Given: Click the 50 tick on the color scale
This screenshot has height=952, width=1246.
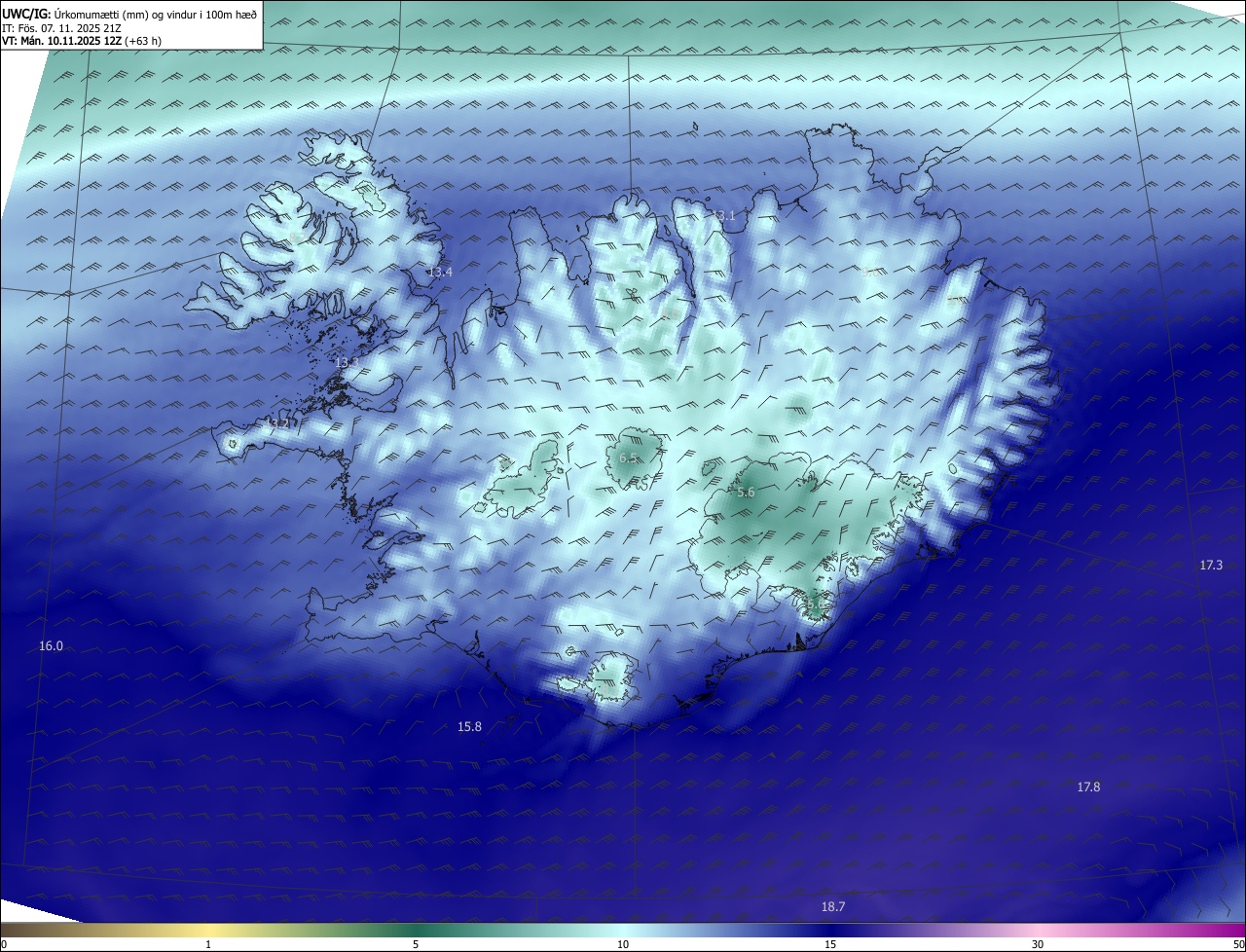Looking at the screenshot, I should (x=1238, y=944).
